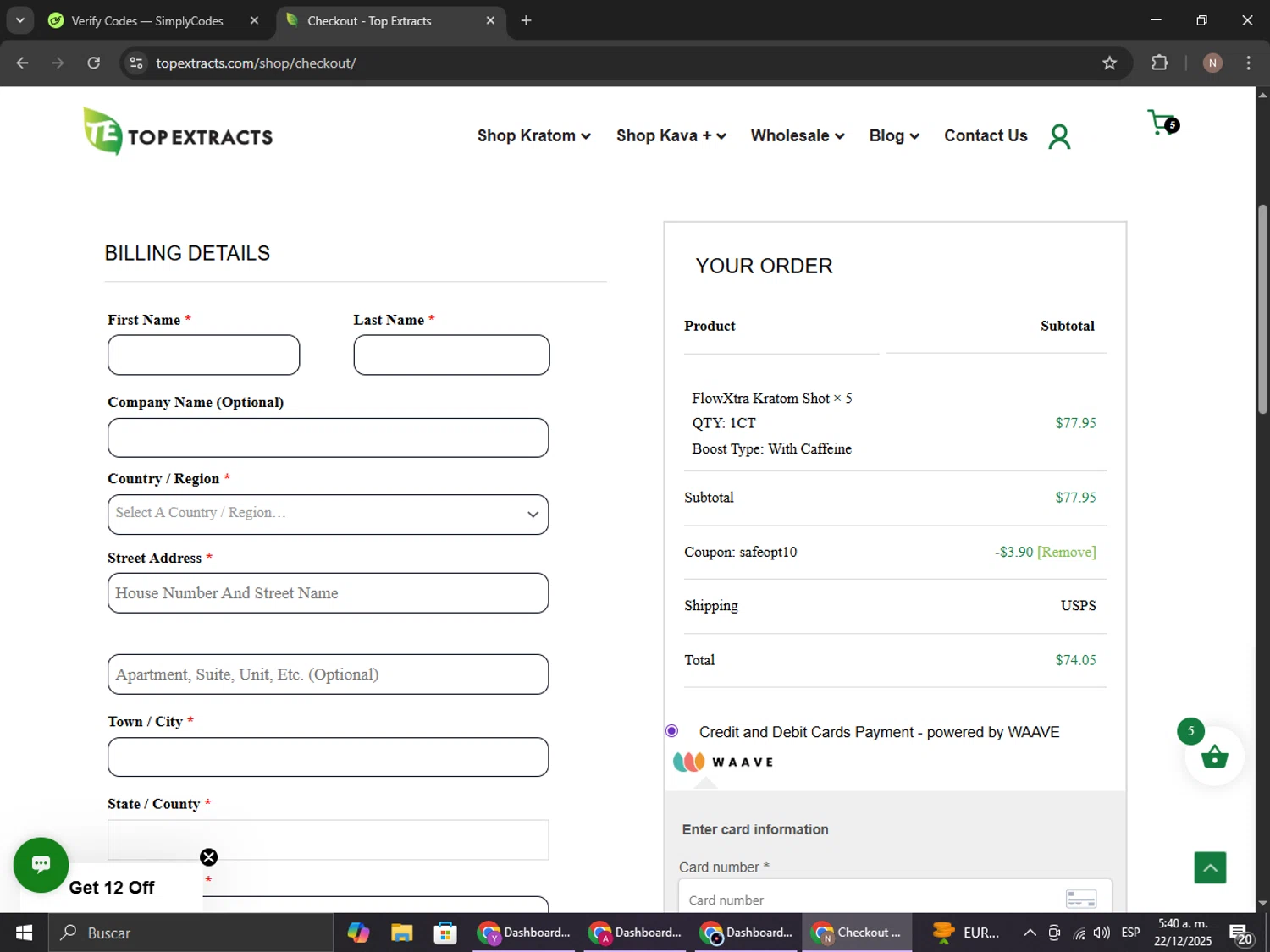Select Credit and Debit Cards payment option
1270x952 pixels.
(672, 731)
